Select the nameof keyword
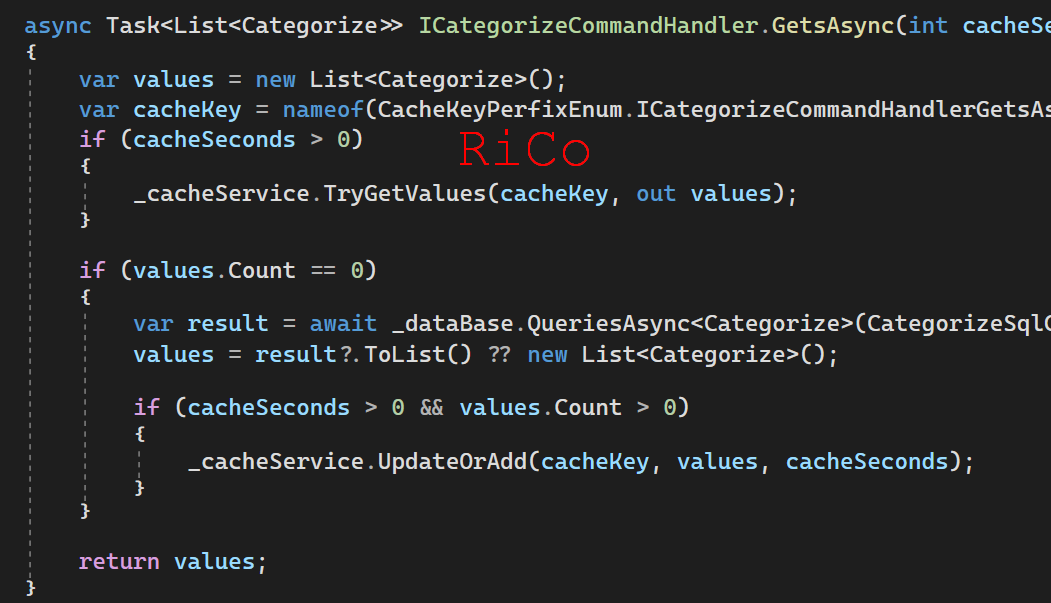The image size is (1051, 603). point(322,109)
